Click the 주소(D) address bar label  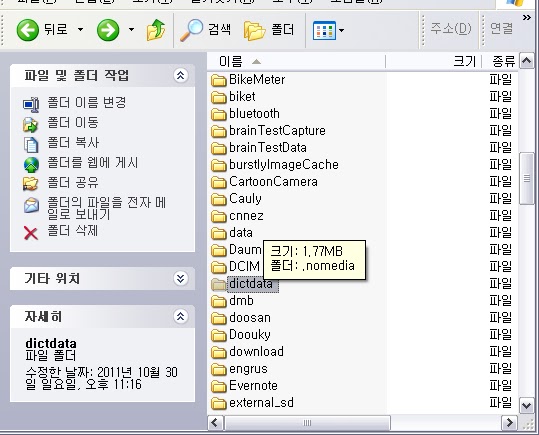click(x=451, y=28)
